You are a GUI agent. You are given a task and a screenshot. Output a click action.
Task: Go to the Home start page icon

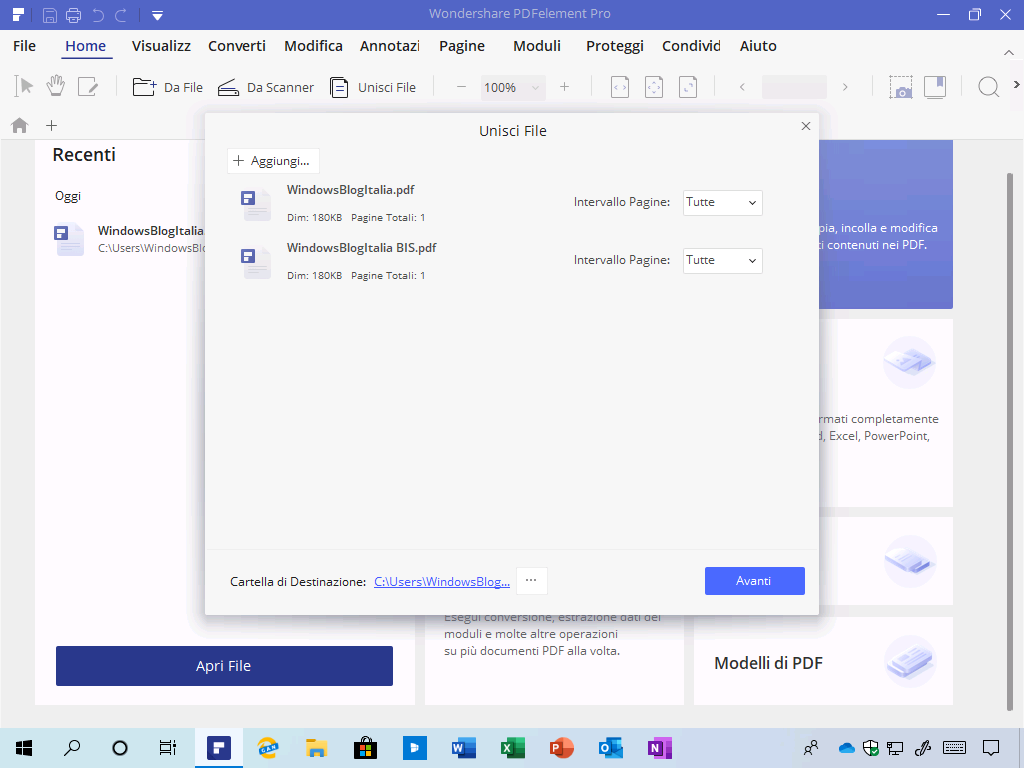[x=20, y=125]
